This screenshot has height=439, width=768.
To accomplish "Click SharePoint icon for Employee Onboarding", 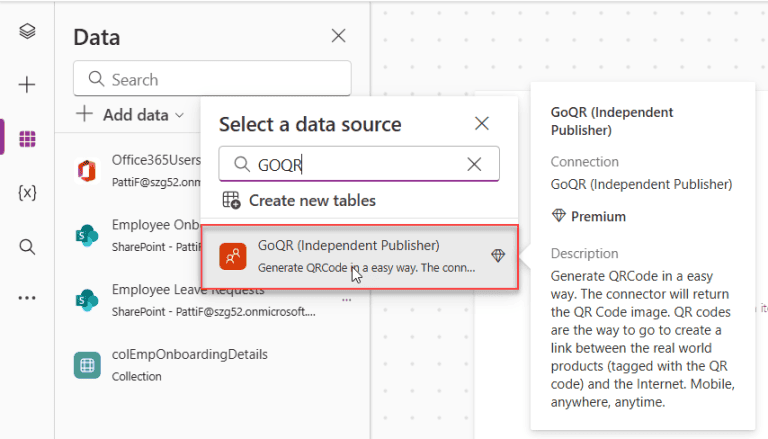I will click(x=87, y=236).
